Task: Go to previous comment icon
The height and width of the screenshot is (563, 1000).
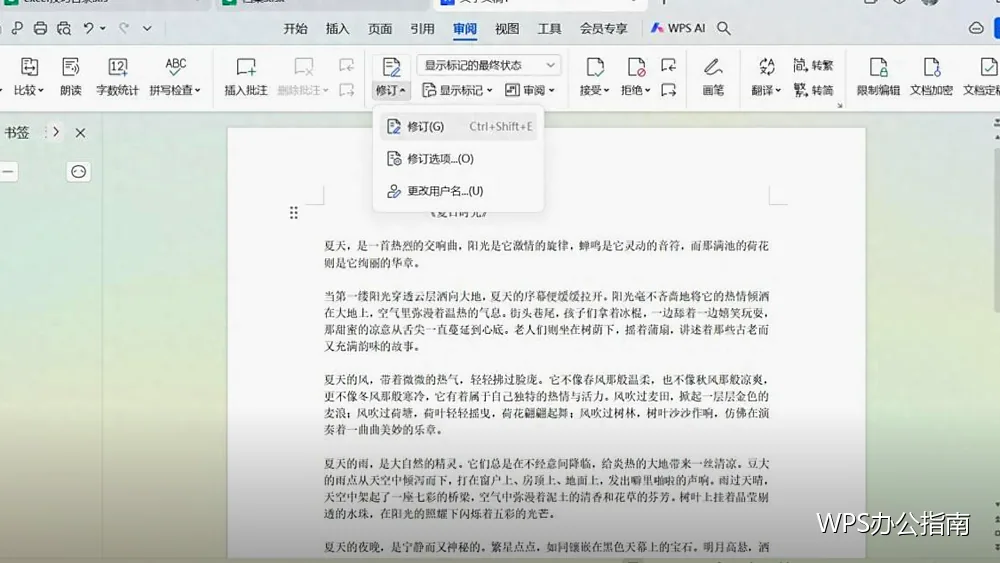Action: (346, 65)
